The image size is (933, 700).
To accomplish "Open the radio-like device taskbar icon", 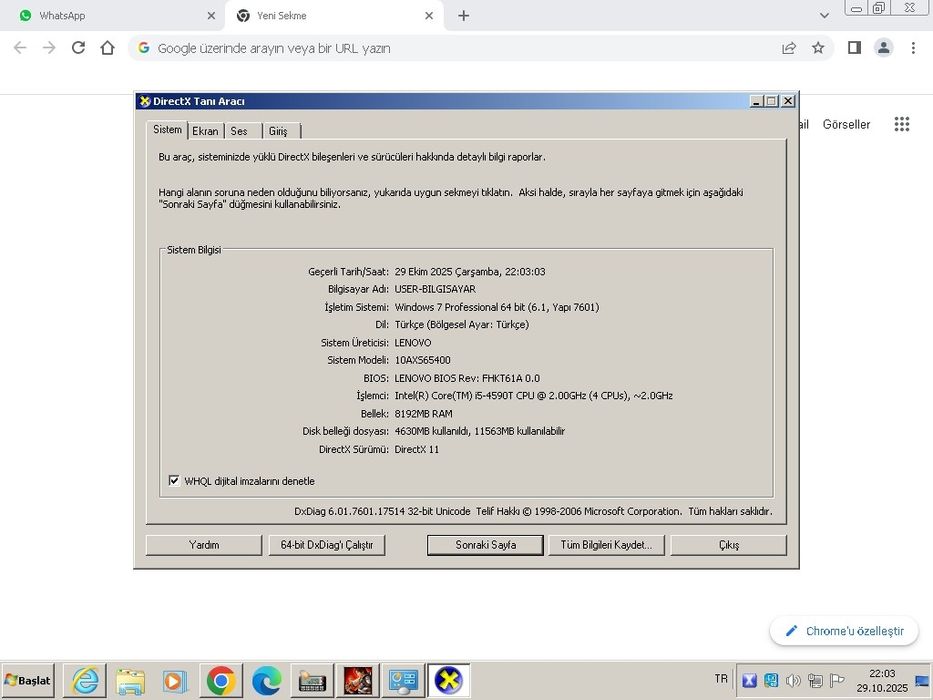I will click(312, 680).
